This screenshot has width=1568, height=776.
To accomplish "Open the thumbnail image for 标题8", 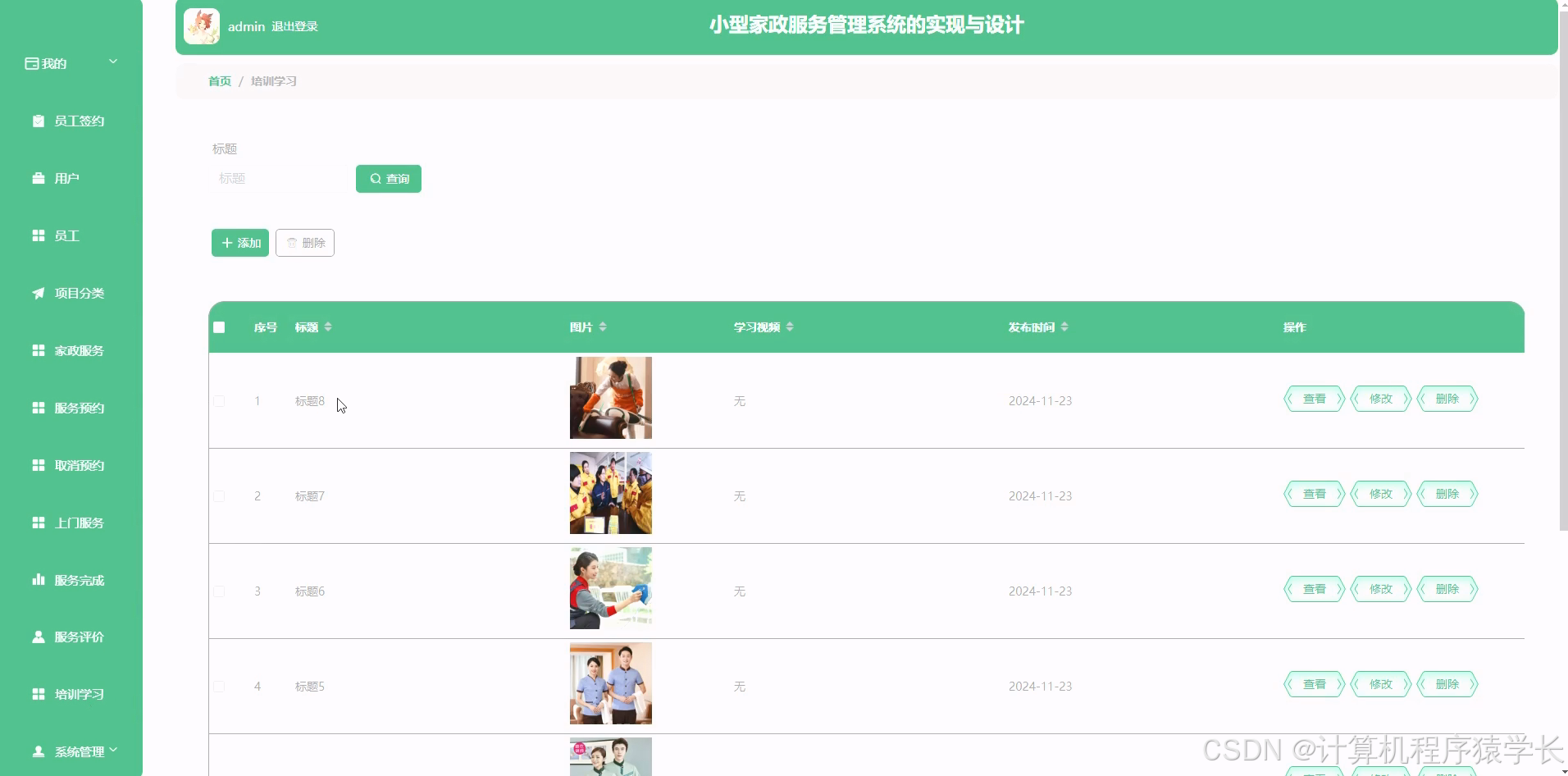I will tap(611, 398).
